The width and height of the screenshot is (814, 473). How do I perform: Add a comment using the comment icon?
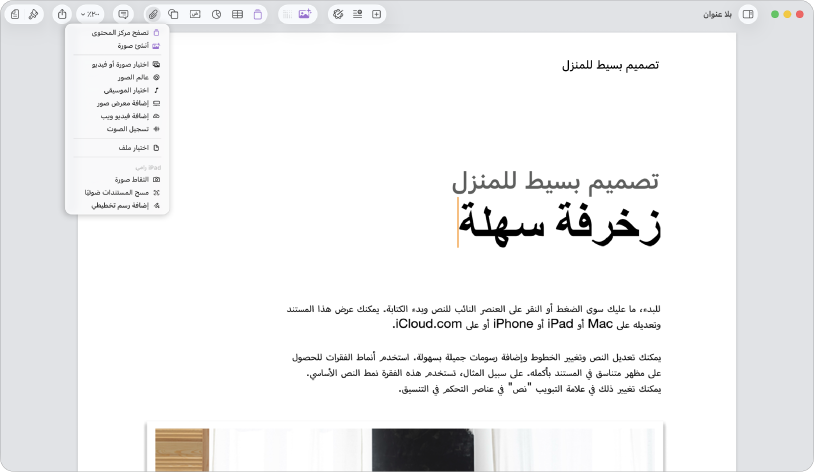[x=123, y=15]
